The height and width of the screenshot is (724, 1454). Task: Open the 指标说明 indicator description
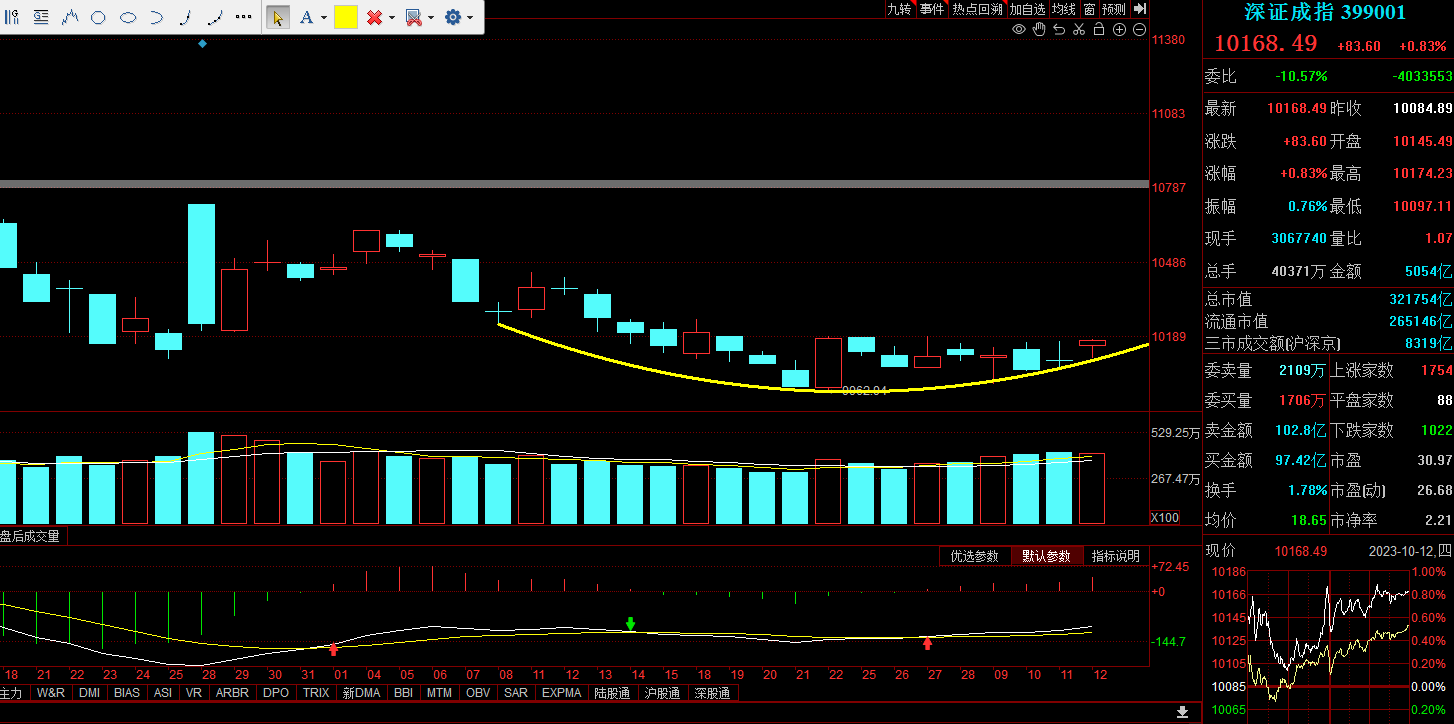click(x=1115, y=556)
